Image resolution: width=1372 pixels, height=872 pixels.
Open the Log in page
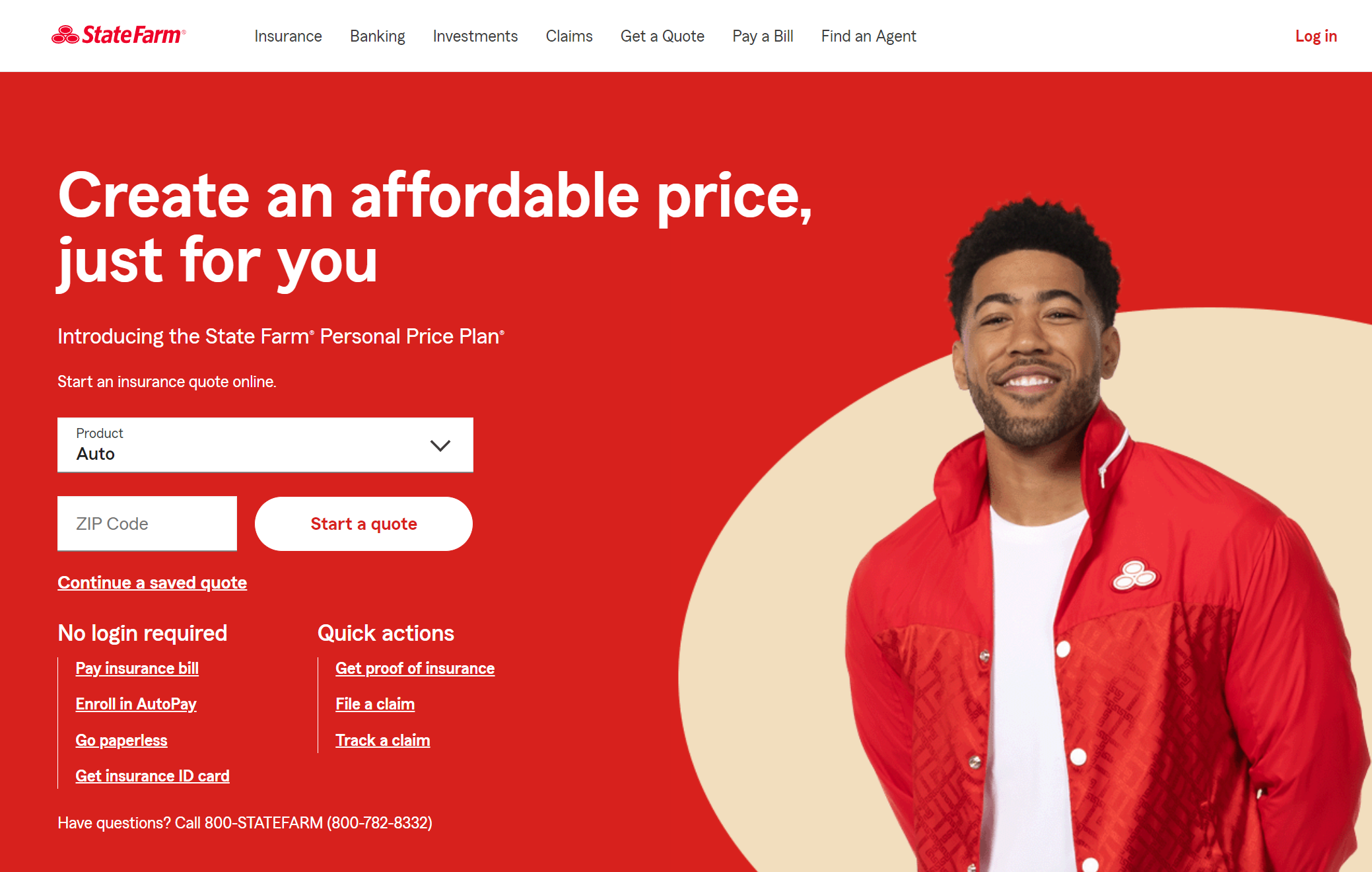tap(1315, 35)
